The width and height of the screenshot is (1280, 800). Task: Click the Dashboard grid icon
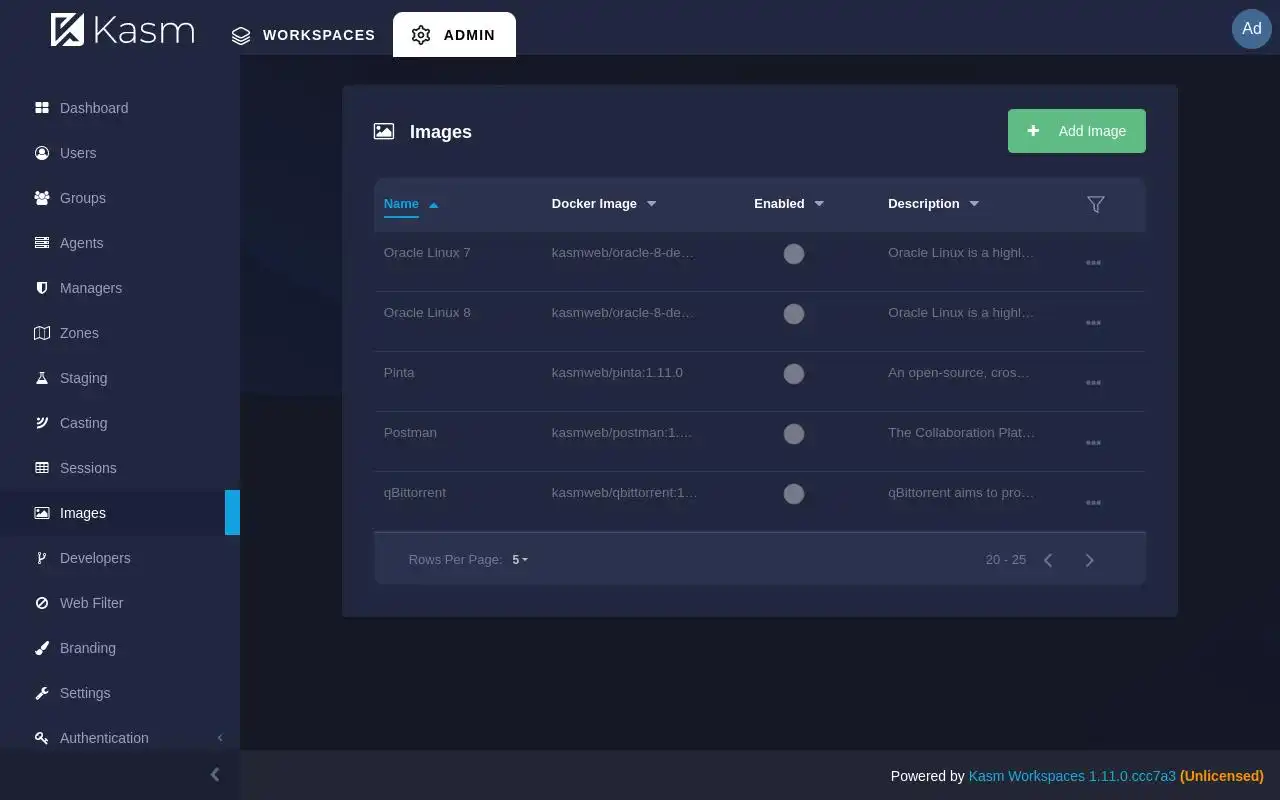click(42, 108)
